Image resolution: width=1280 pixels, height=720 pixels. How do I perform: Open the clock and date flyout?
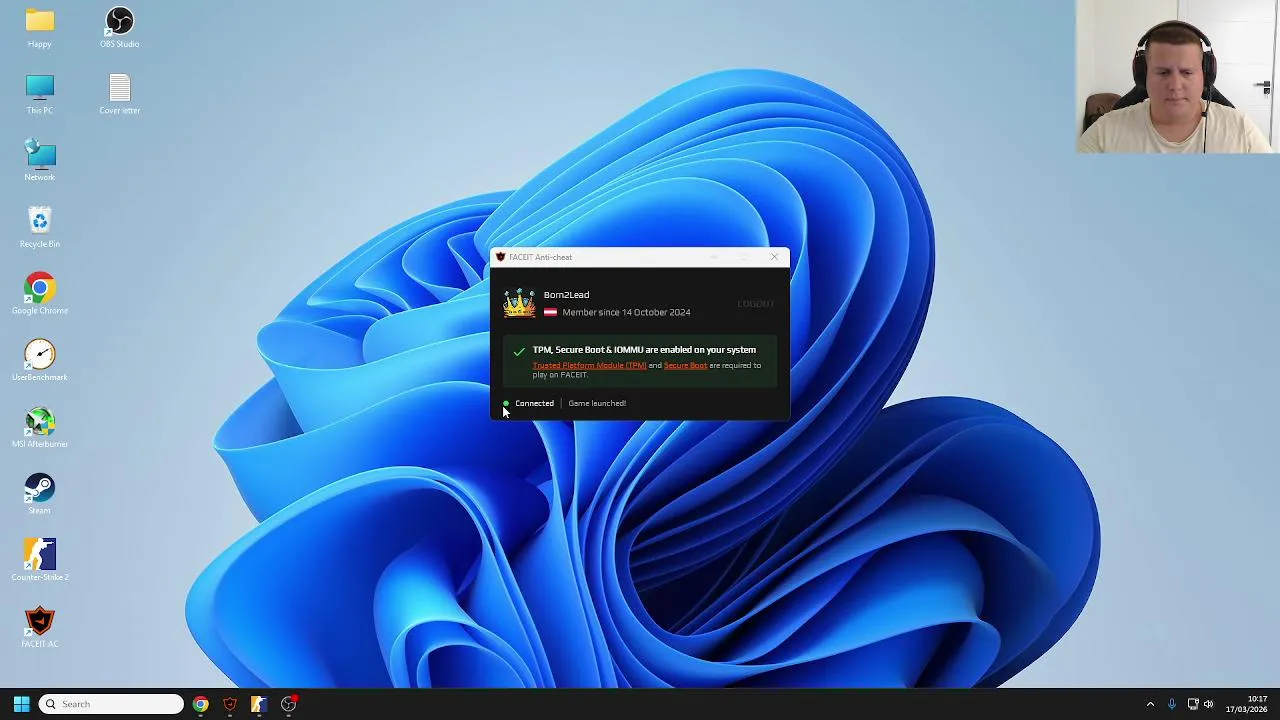pos(1247,704)
